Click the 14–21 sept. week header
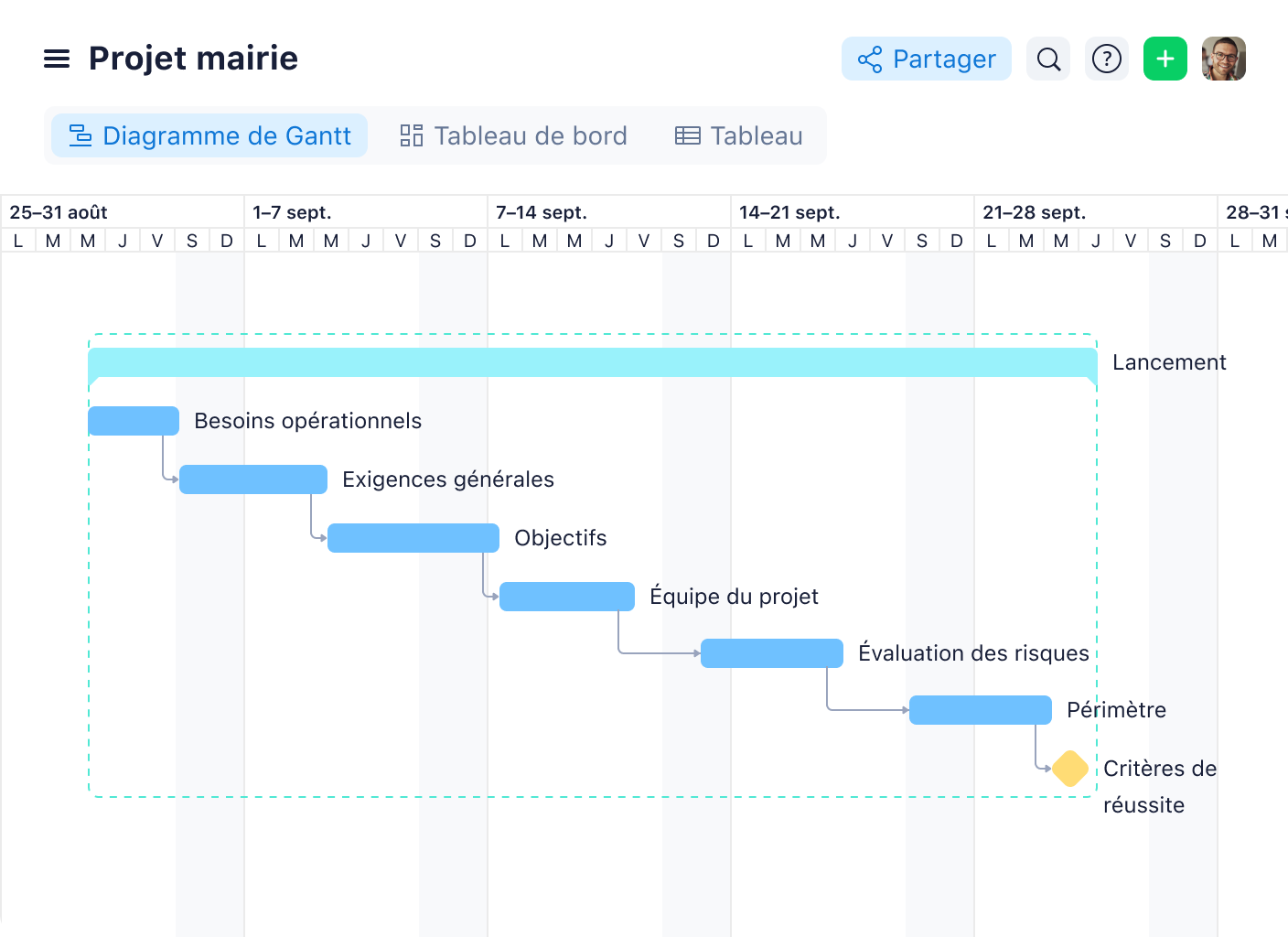Viewport: 1288px width, 937px height. click(x=789, y=211)
